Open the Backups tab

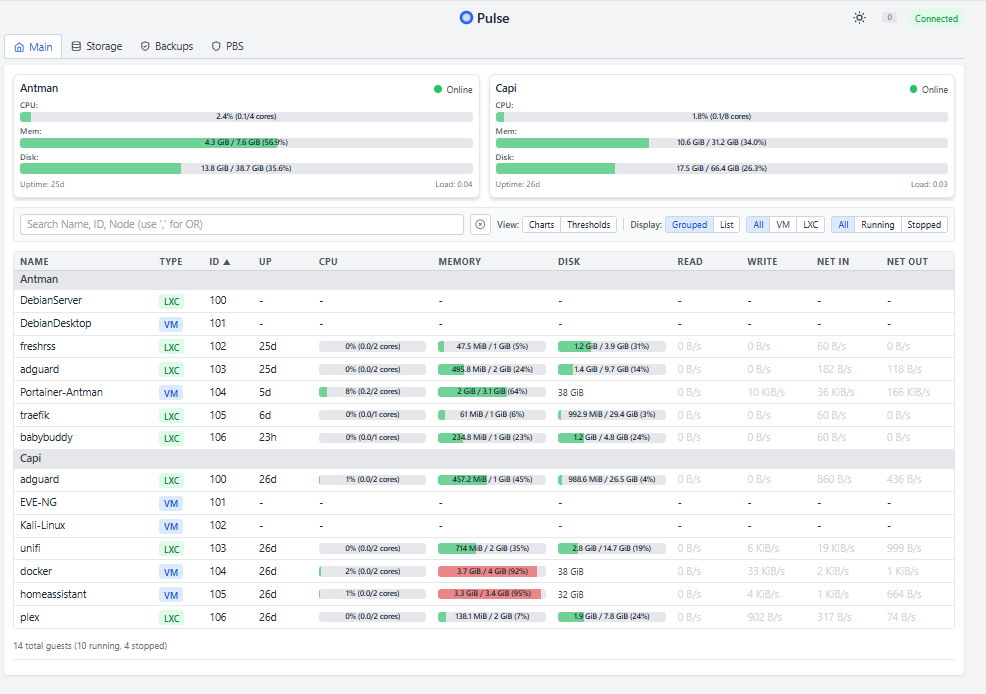[x=166, y=46]
